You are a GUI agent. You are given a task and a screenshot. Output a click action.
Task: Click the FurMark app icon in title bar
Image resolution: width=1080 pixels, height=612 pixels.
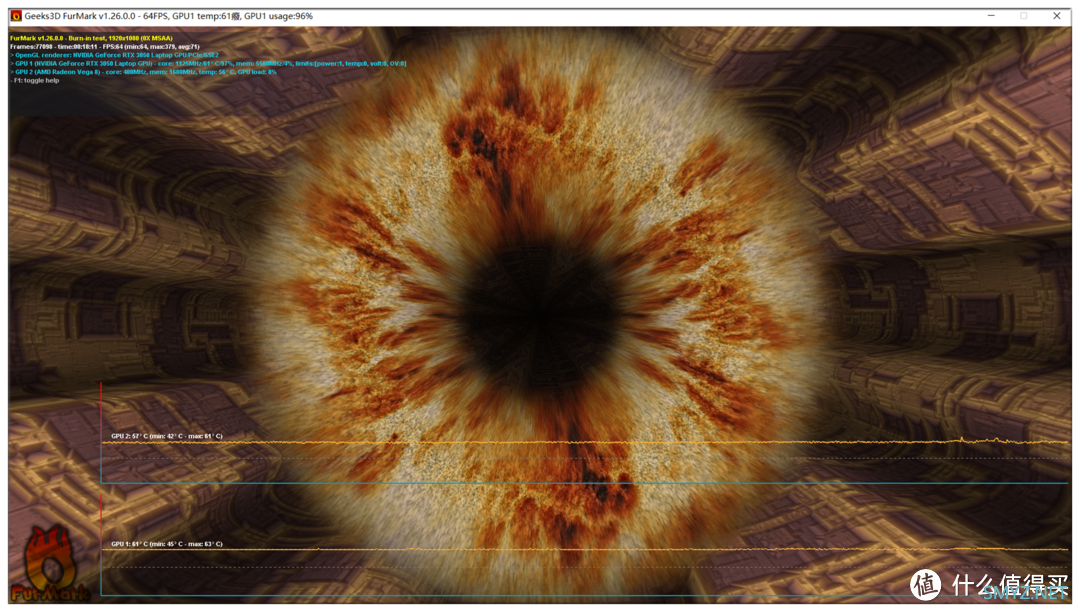tap(16, 16)
